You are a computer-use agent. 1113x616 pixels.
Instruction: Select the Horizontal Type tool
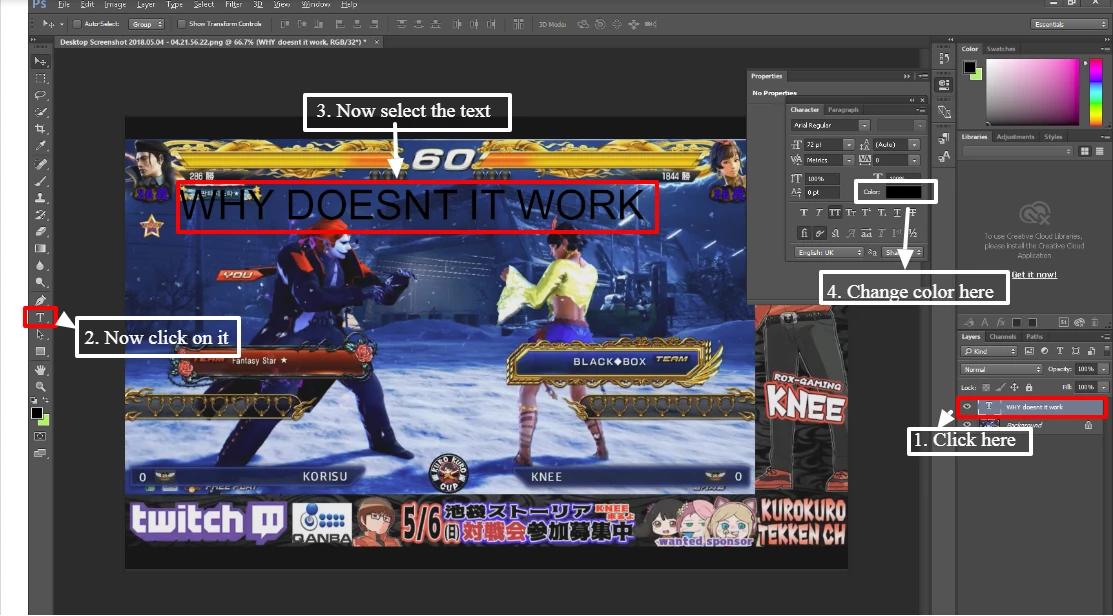click(40, 317)
